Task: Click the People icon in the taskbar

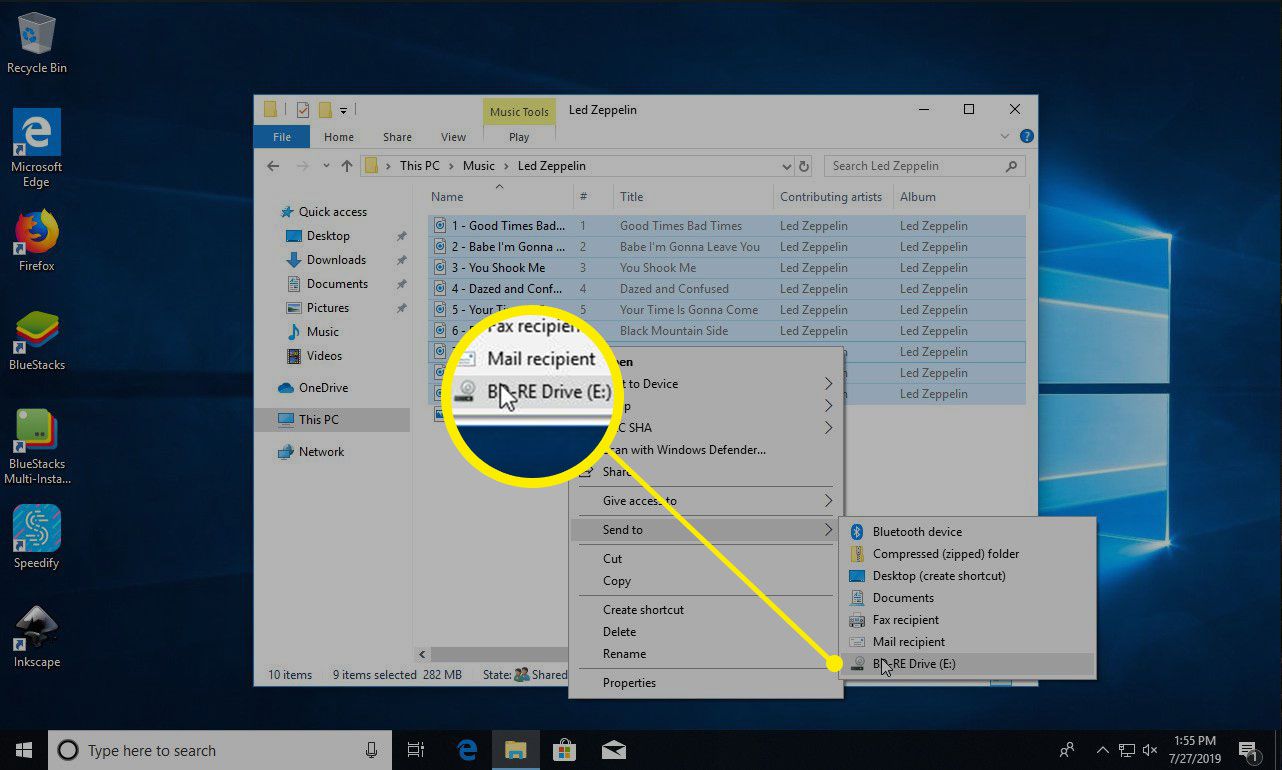Action: click(1068, 750)
